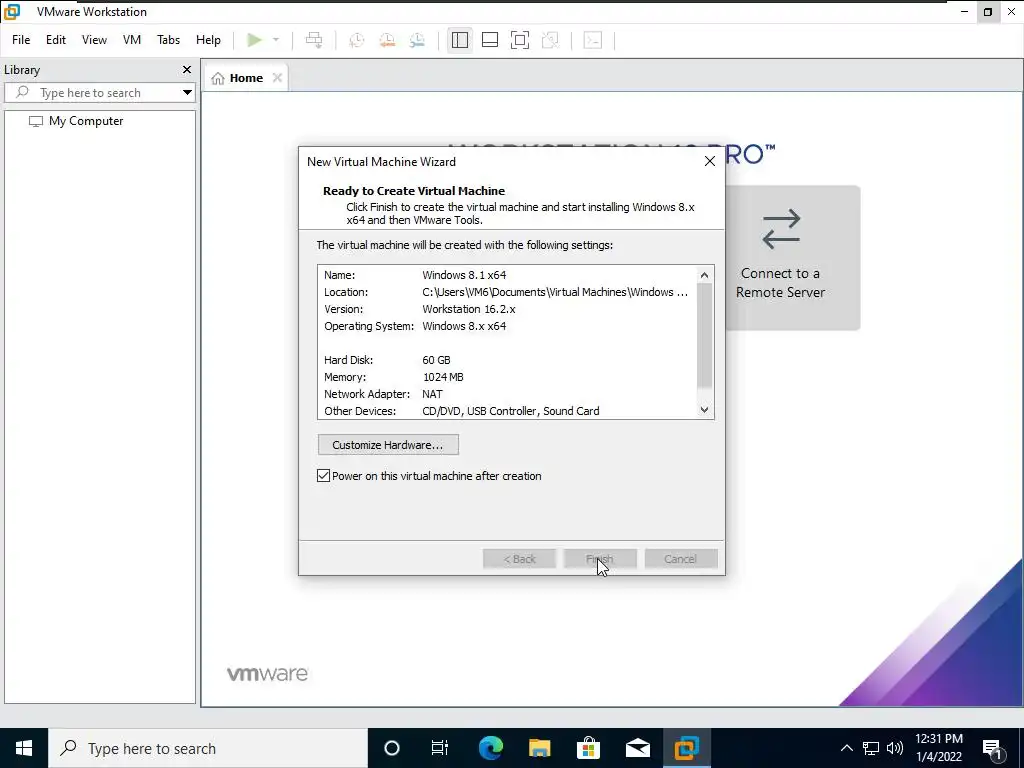
Task: Click the console view toolbar icon
Action: tap(592, 40)
